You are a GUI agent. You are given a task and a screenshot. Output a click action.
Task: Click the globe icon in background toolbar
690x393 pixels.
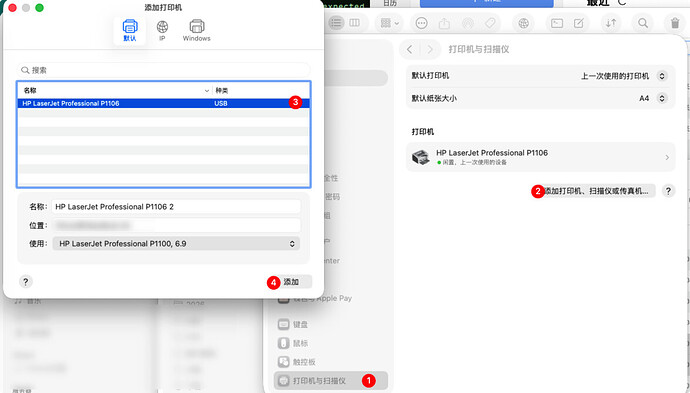point(523,23)
